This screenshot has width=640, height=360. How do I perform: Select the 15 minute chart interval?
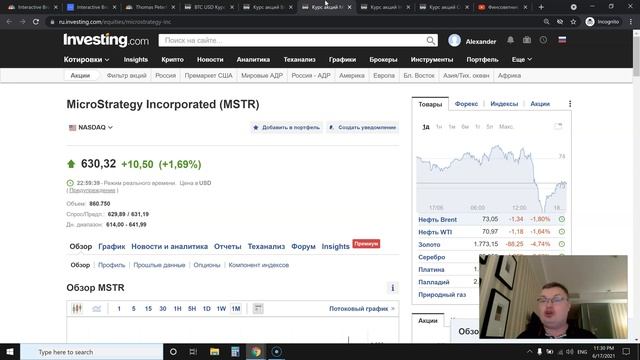pyautogui.click(x=148, y=309)
